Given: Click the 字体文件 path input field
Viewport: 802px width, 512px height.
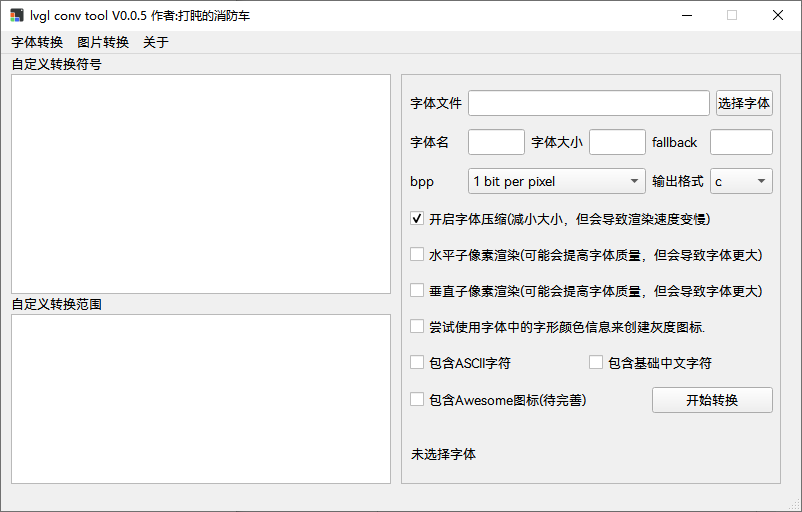Looking at the screenshot, I should pyautogui.click(x=588, y=103).
